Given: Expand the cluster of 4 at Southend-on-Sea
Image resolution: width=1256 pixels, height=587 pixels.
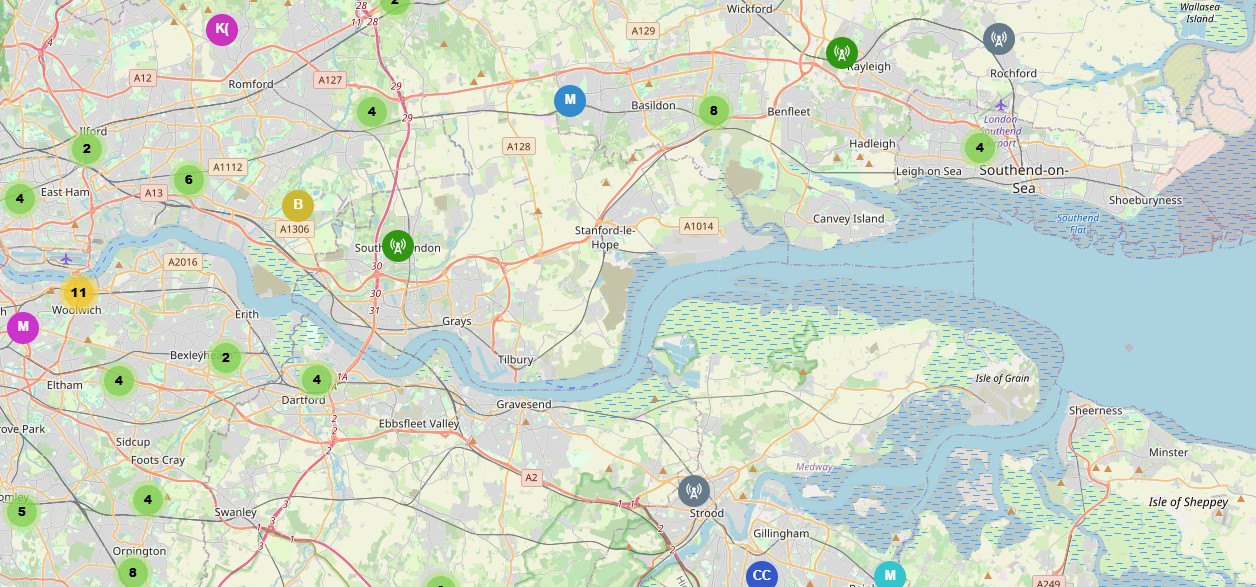Looking at the screenshot, I should 980,149.
